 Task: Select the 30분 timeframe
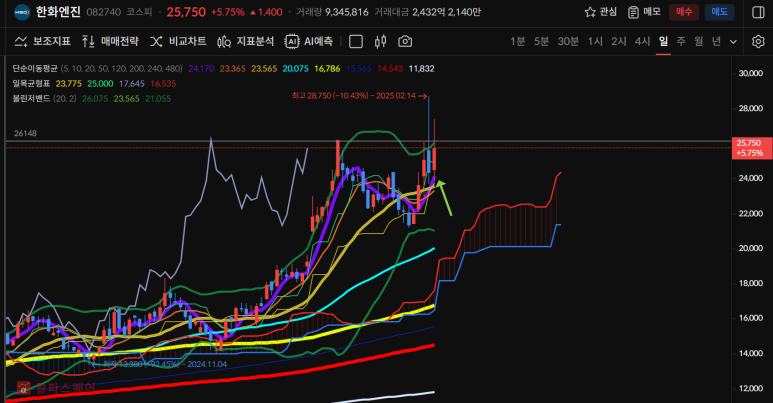[x=568, y=41]
